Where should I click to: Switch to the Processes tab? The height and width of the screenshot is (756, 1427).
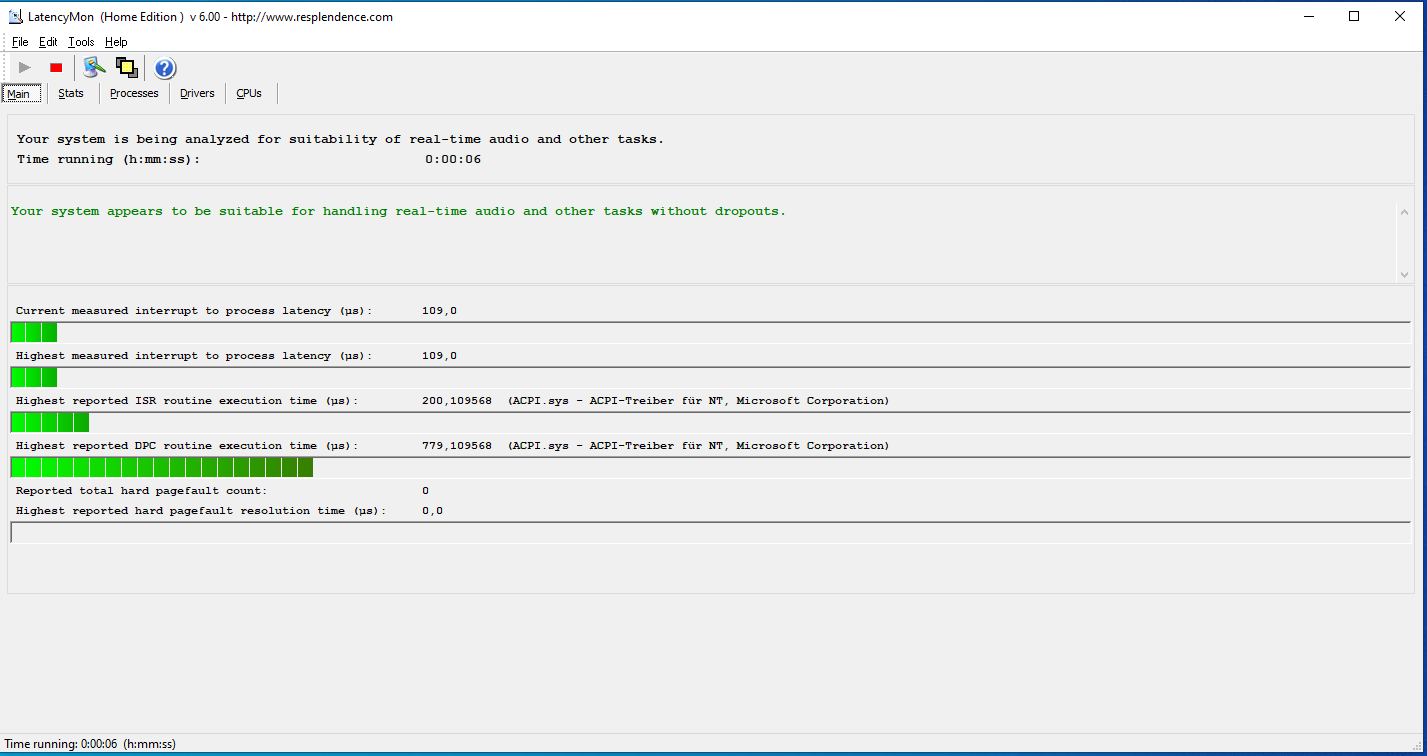coord(134,93)
